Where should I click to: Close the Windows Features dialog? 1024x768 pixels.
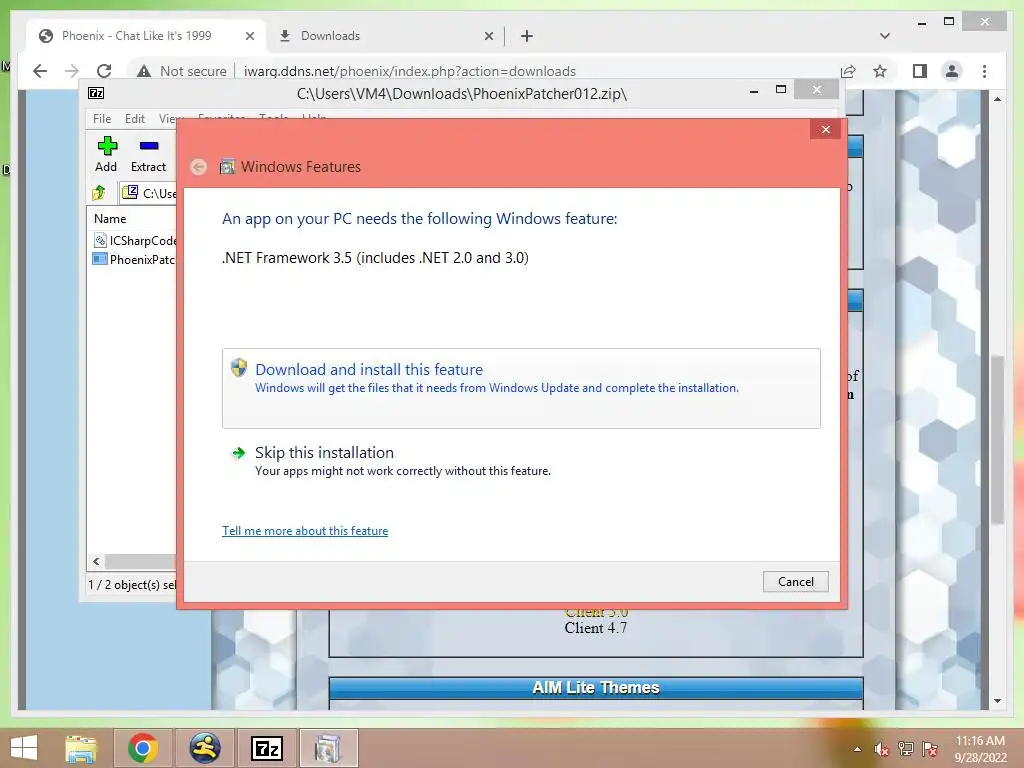825,129
